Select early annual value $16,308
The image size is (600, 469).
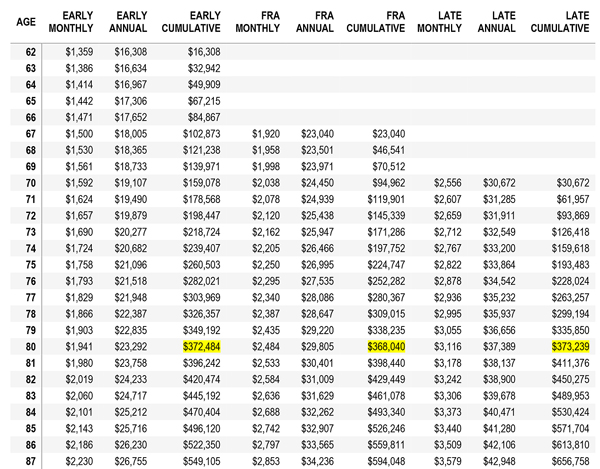click(130, 52)
